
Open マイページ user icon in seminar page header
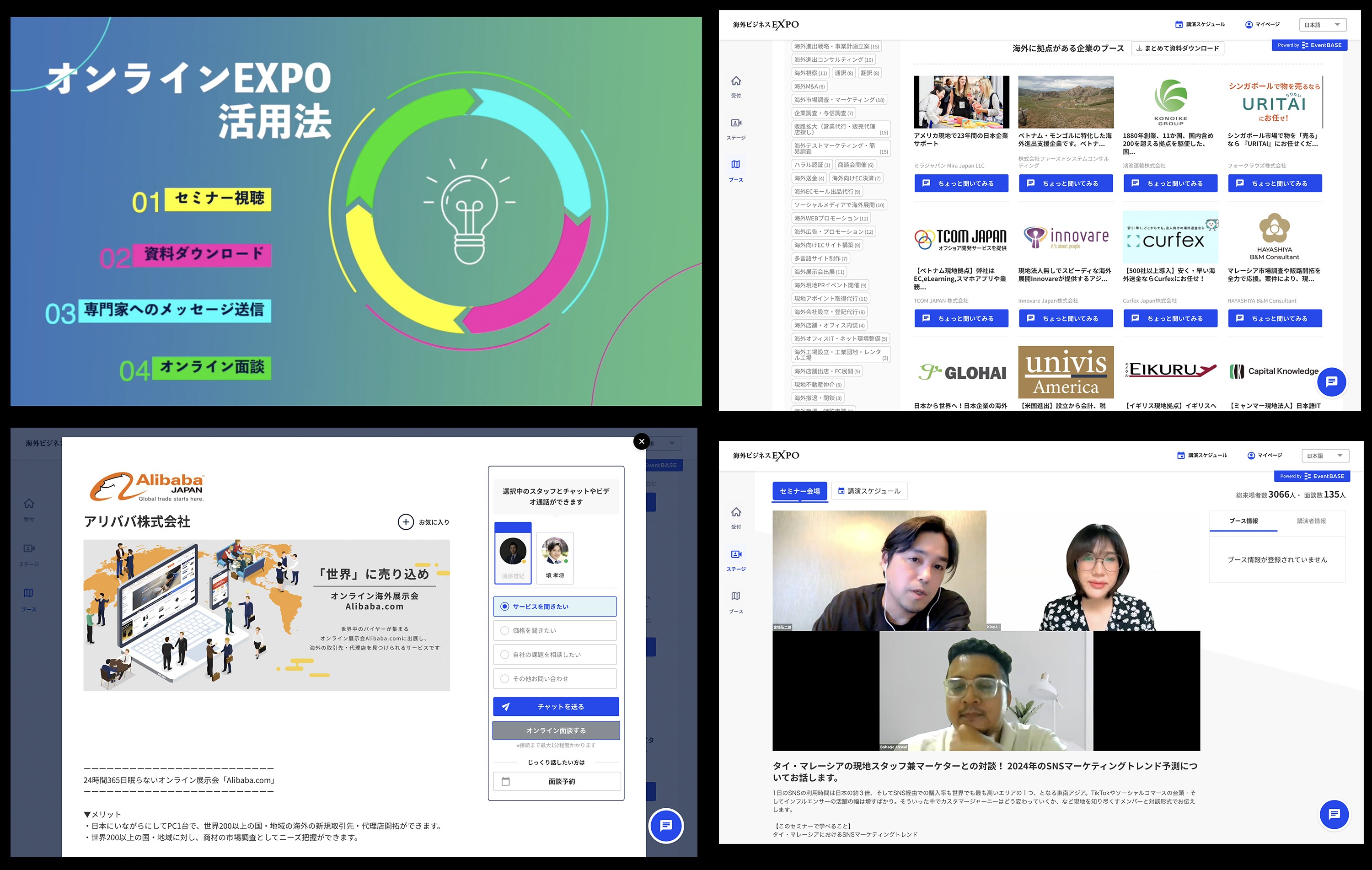point(1265,455)
